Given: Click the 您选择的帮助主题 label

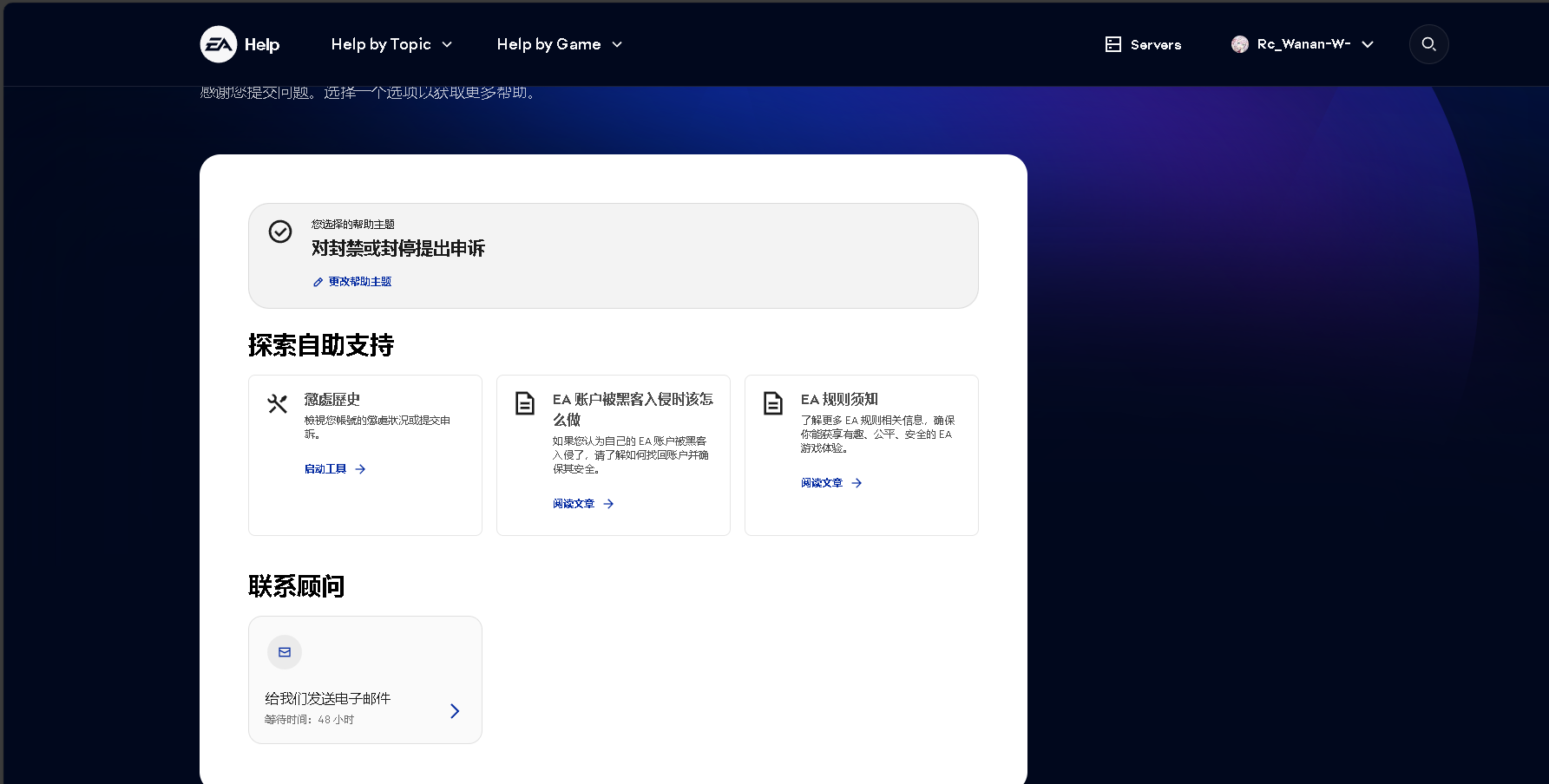Looking at the screenshot, I should 353,225.
